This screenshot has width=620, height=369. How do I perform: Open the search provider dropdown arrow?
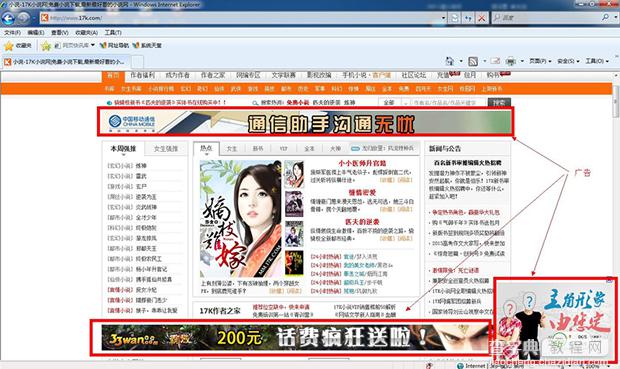coord(615,18)
